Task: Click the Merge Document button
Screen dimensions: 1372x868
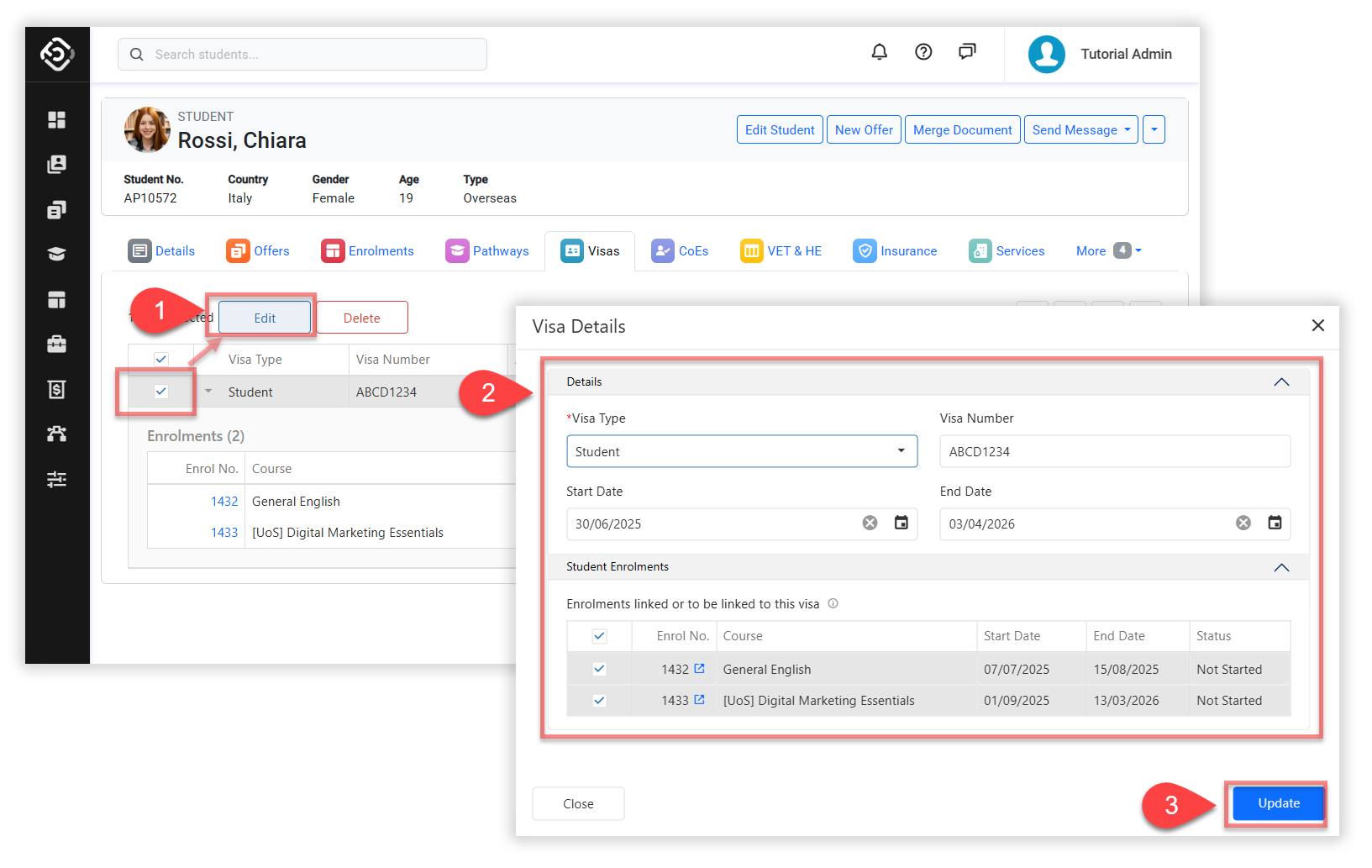Action: tap(962, 130)
